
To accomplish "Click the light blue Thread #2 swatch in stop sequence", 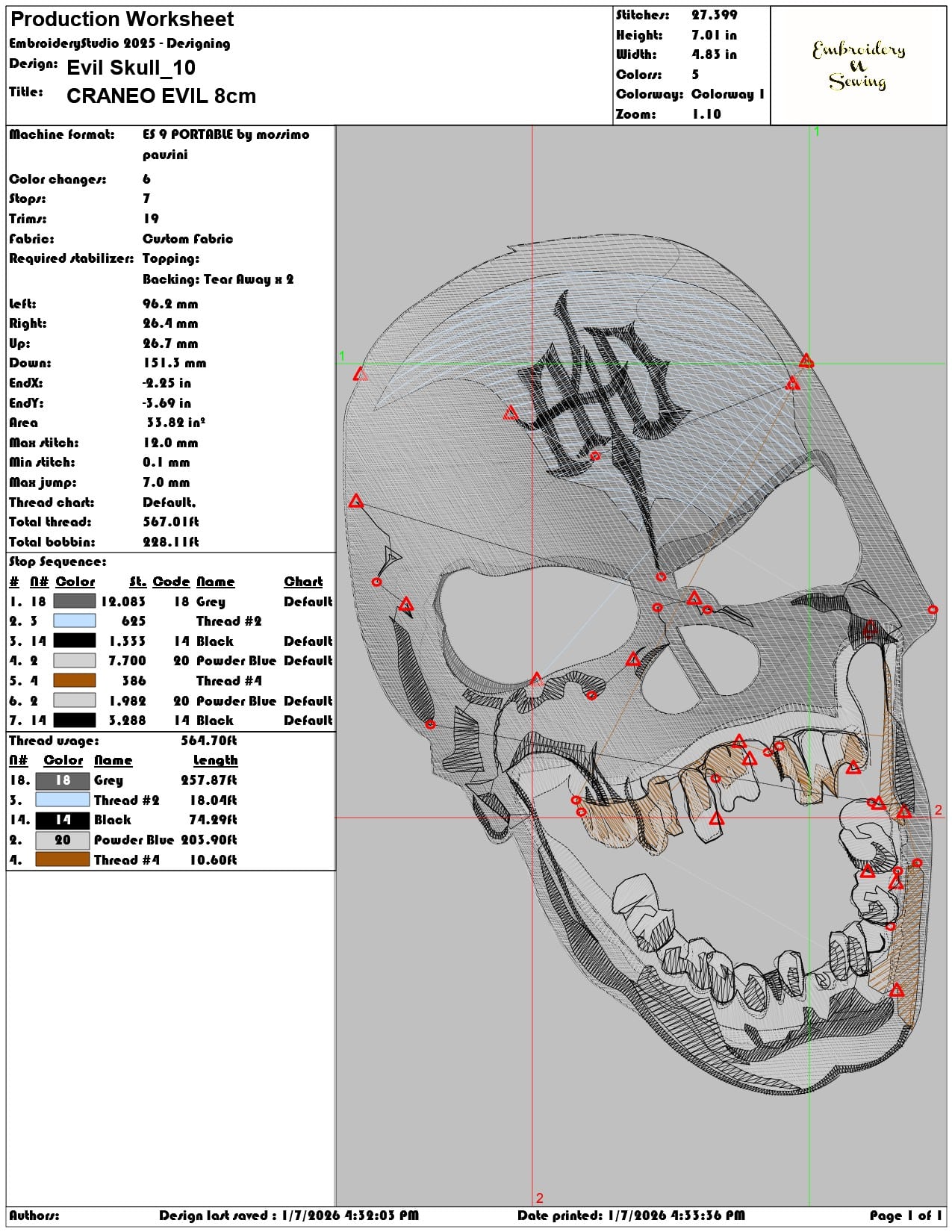I will coord(75,620).
